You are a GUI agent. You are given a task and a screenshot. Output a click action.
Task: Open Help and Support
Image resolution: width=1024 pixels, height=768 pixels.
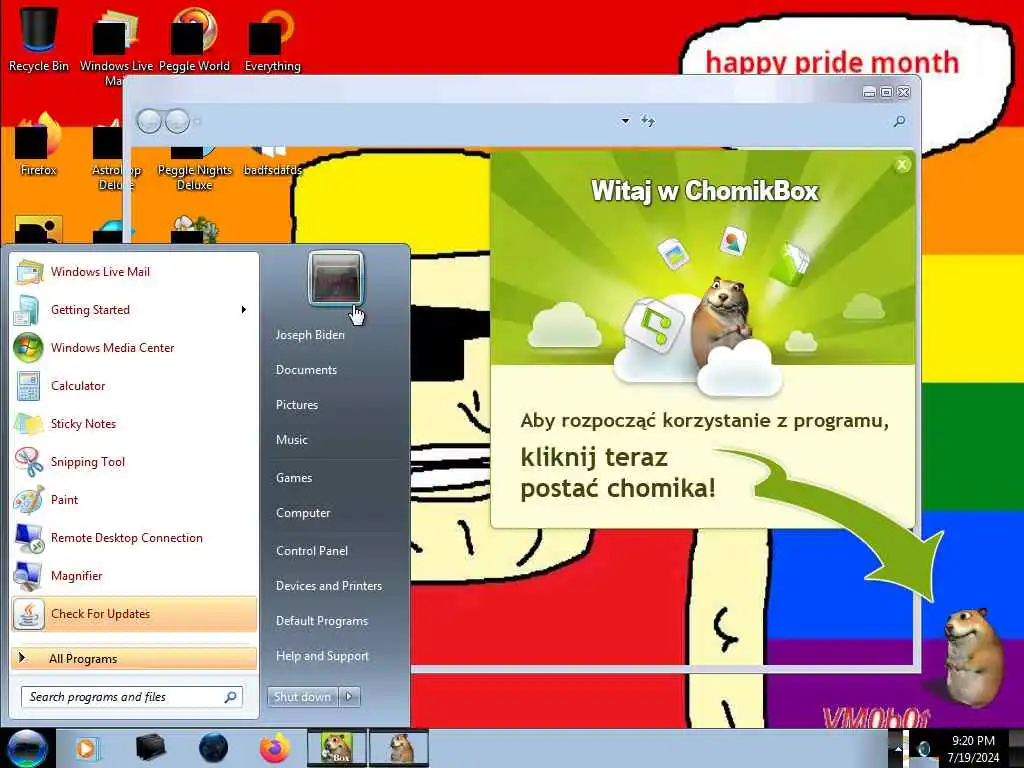tap(323, 656)
